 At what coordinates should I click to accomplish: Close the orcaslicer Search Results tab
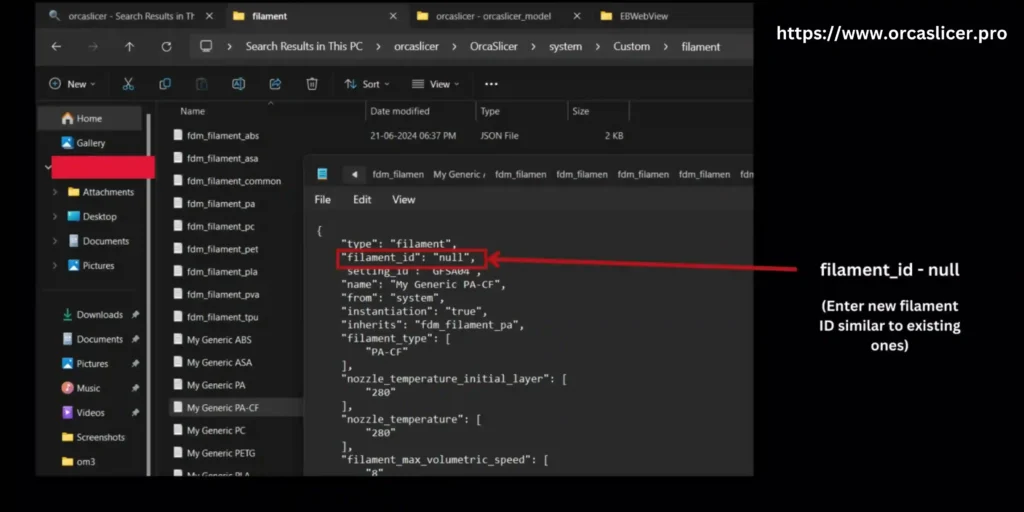[209, 16]
